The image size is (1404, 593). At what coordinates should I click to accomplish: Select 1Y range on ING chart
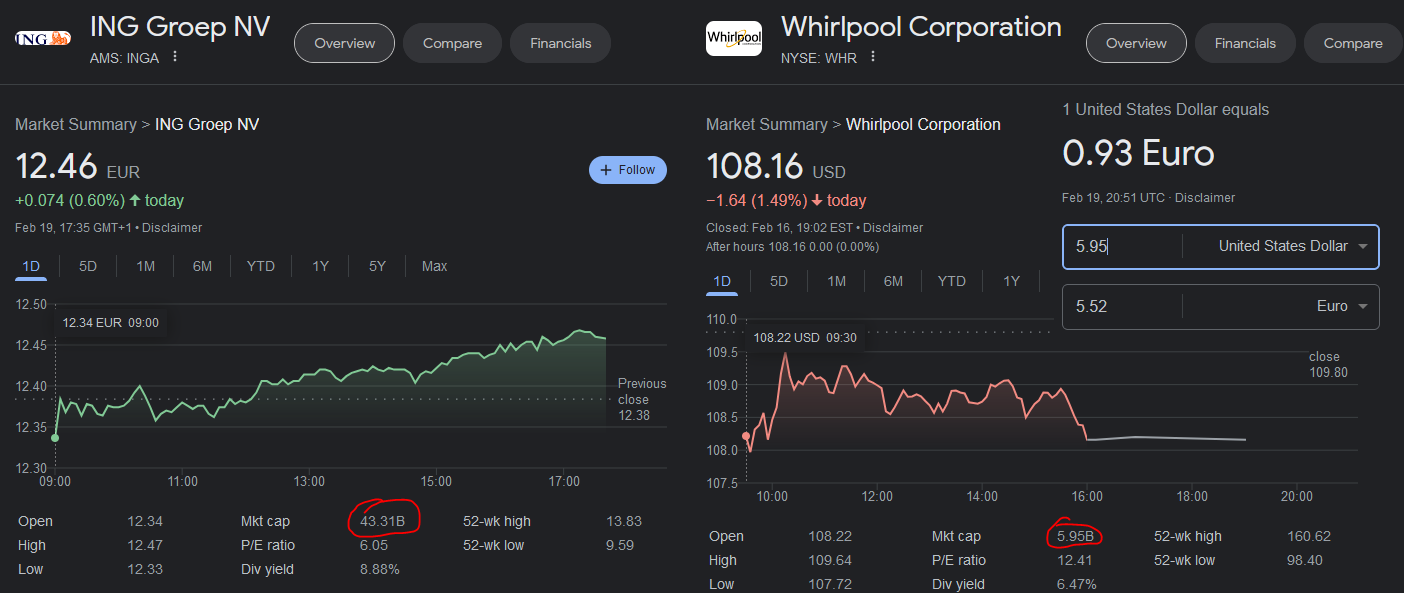pos(320,266)
